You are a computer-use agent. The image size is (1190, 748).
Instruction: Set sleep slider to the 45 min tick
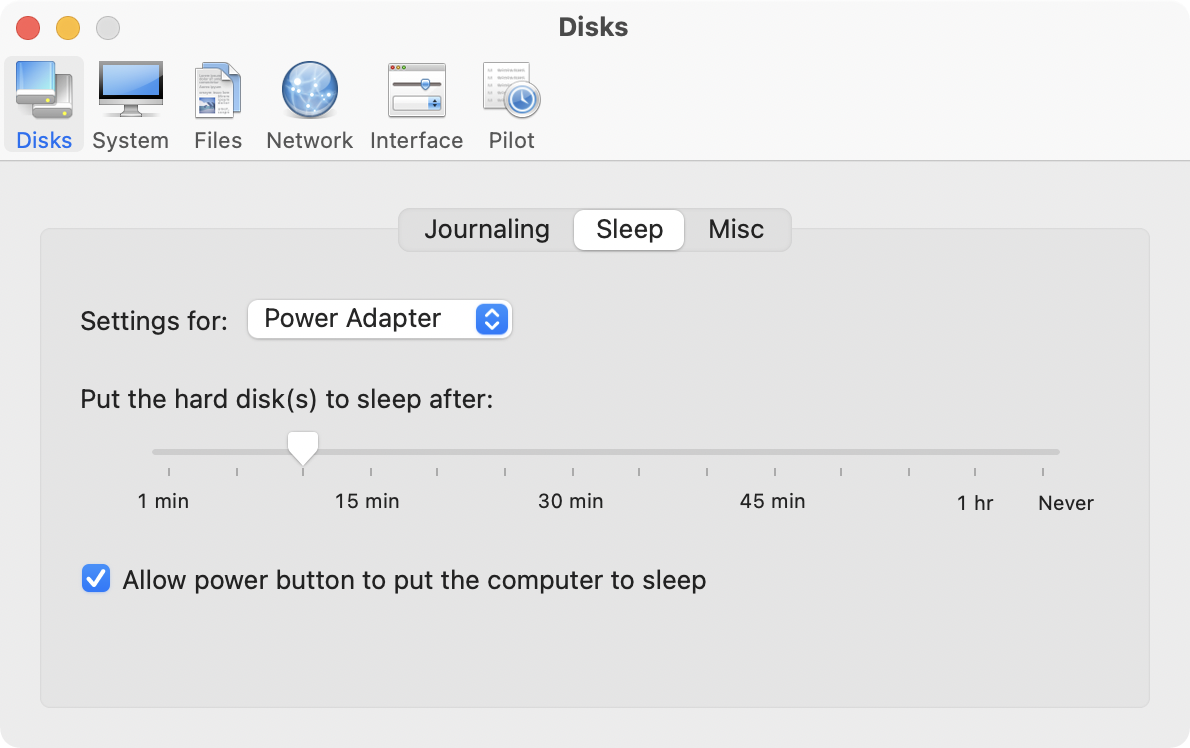click(x=774, y=452)
